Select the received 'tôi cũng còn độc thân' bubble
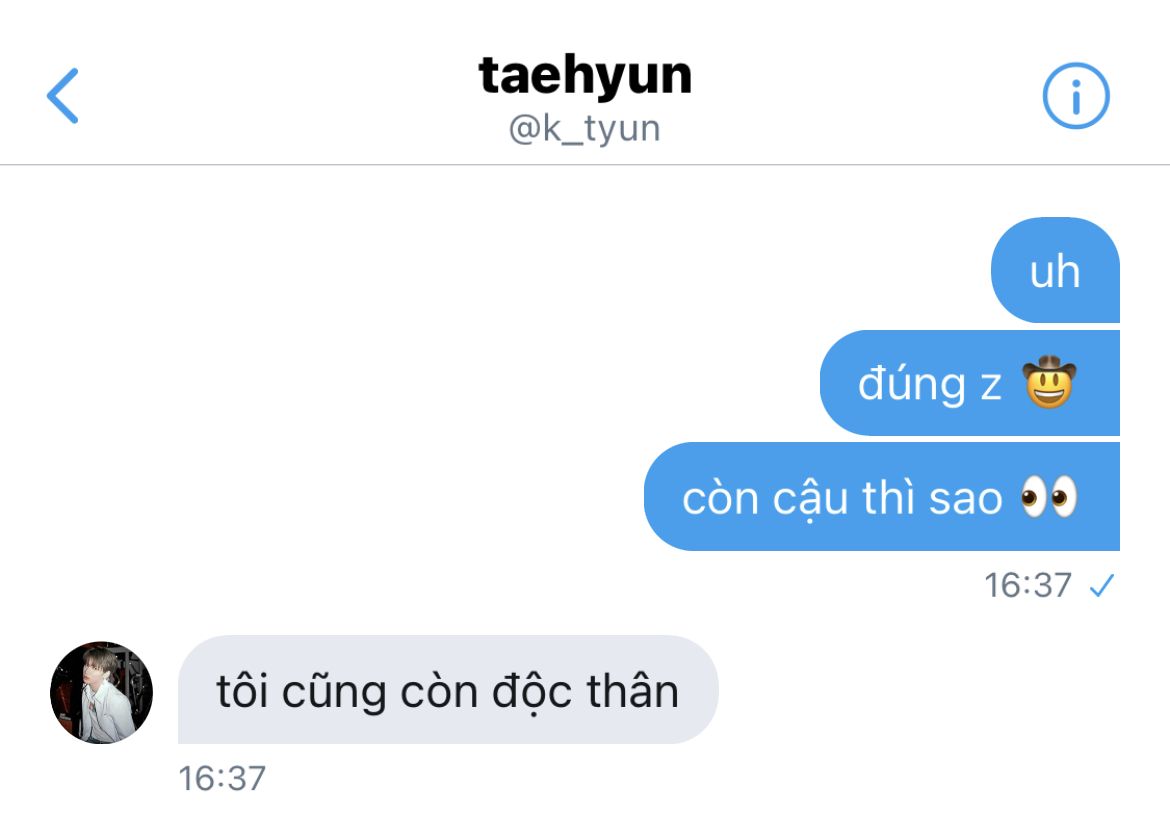 point(448,690)
